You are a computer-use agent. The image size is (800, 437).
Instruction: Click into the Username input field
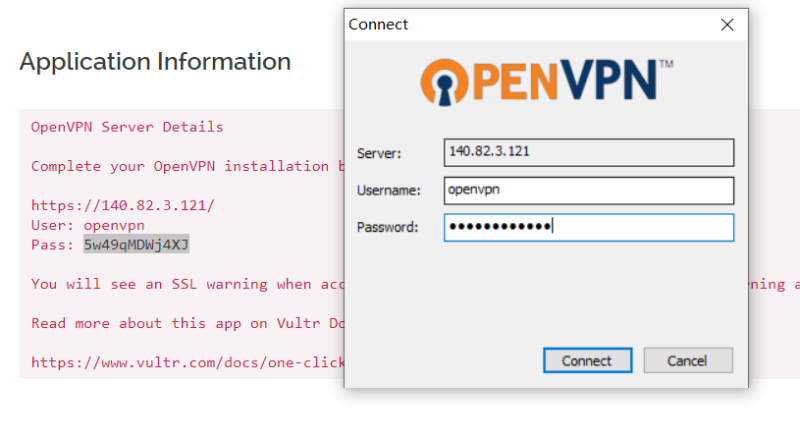[x=590, y=190]
